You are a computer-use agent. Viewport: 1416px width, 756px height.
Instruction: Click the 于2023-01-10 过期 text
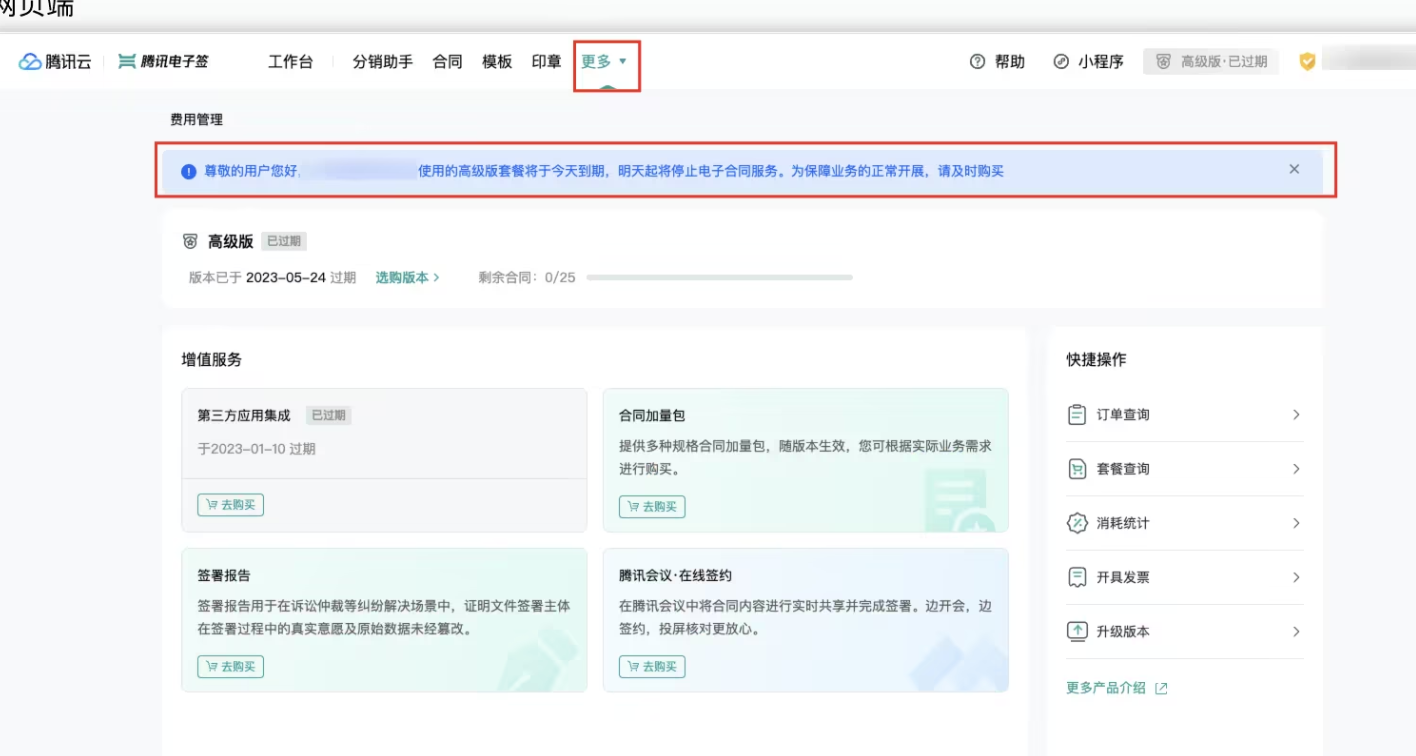257,449
